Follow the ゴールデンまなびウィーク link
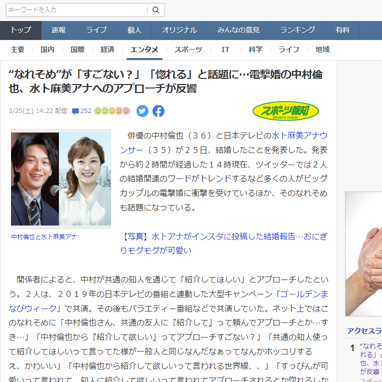The image size is (382, 382). [x=168, y=301]
